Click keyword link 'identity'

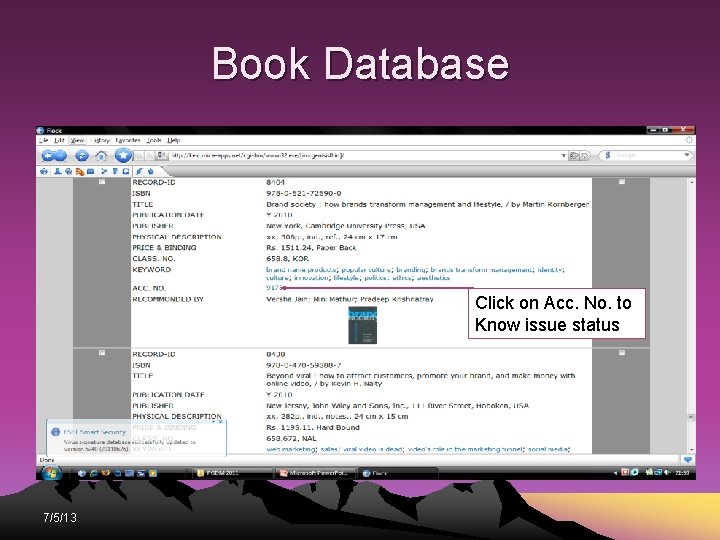(x=550, y=270)
